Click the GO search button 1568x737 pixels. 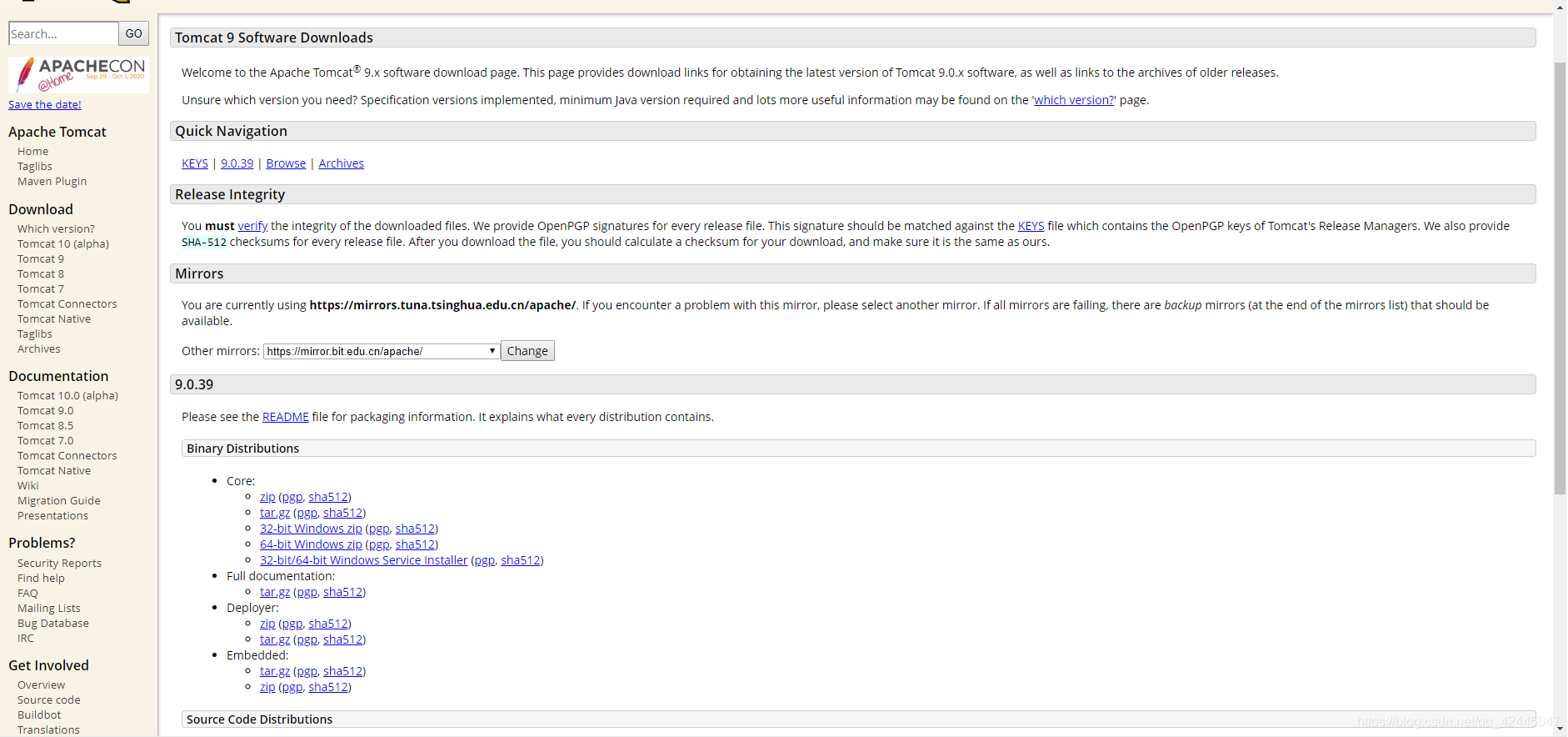click(x=133, y=33)
